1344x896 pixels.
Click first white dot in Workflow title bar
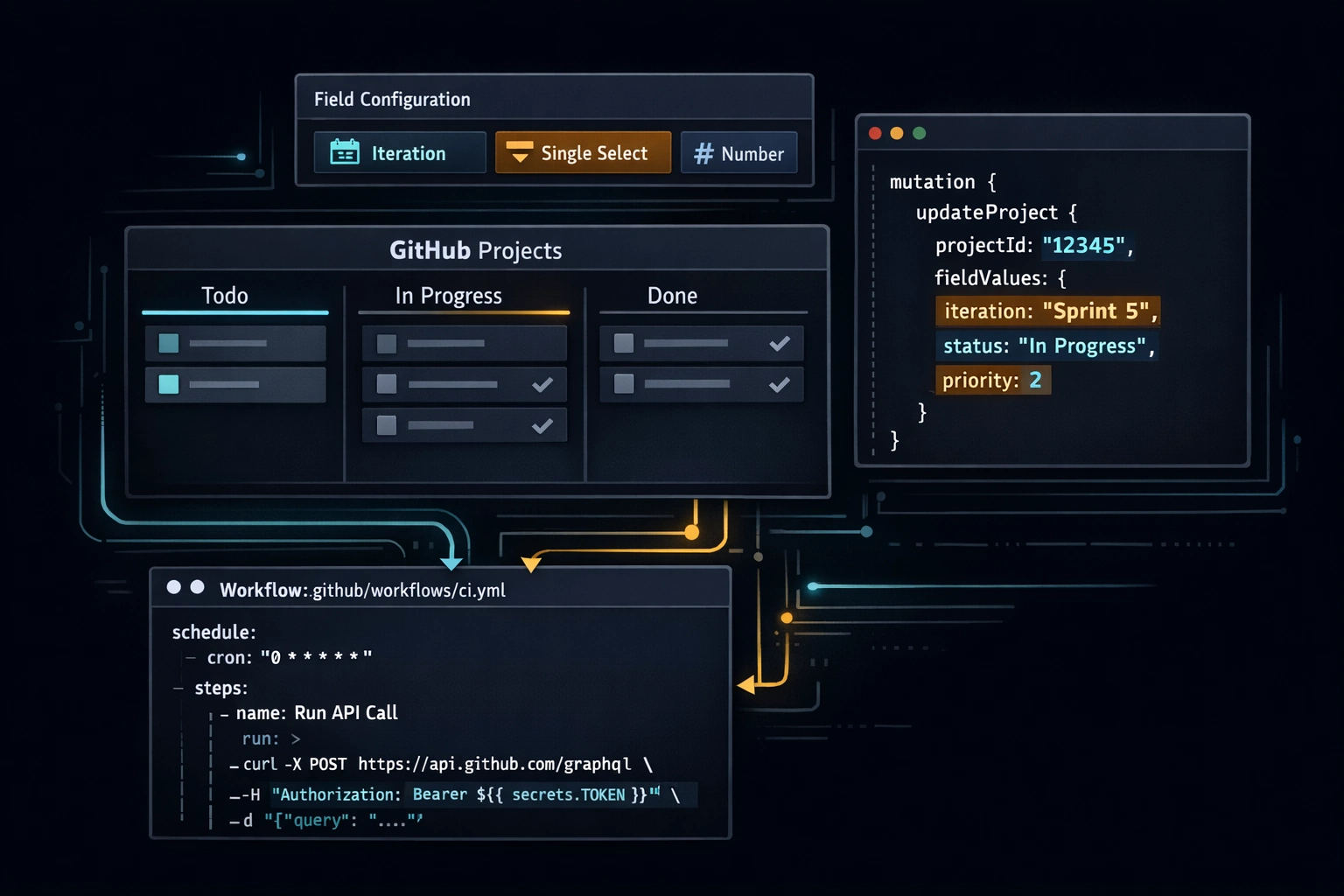(174, 587)
